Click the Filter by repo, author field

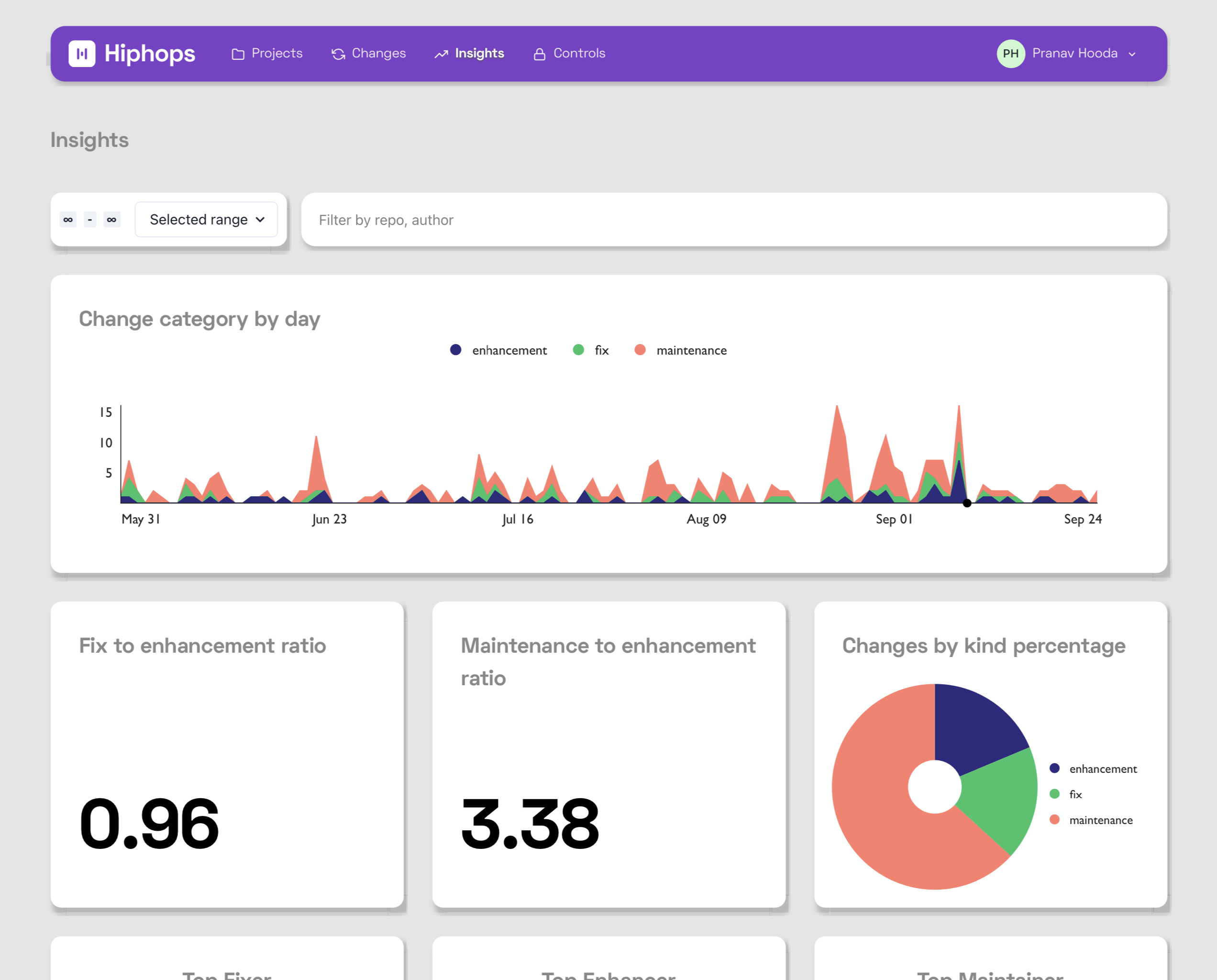tap(734, 220)
